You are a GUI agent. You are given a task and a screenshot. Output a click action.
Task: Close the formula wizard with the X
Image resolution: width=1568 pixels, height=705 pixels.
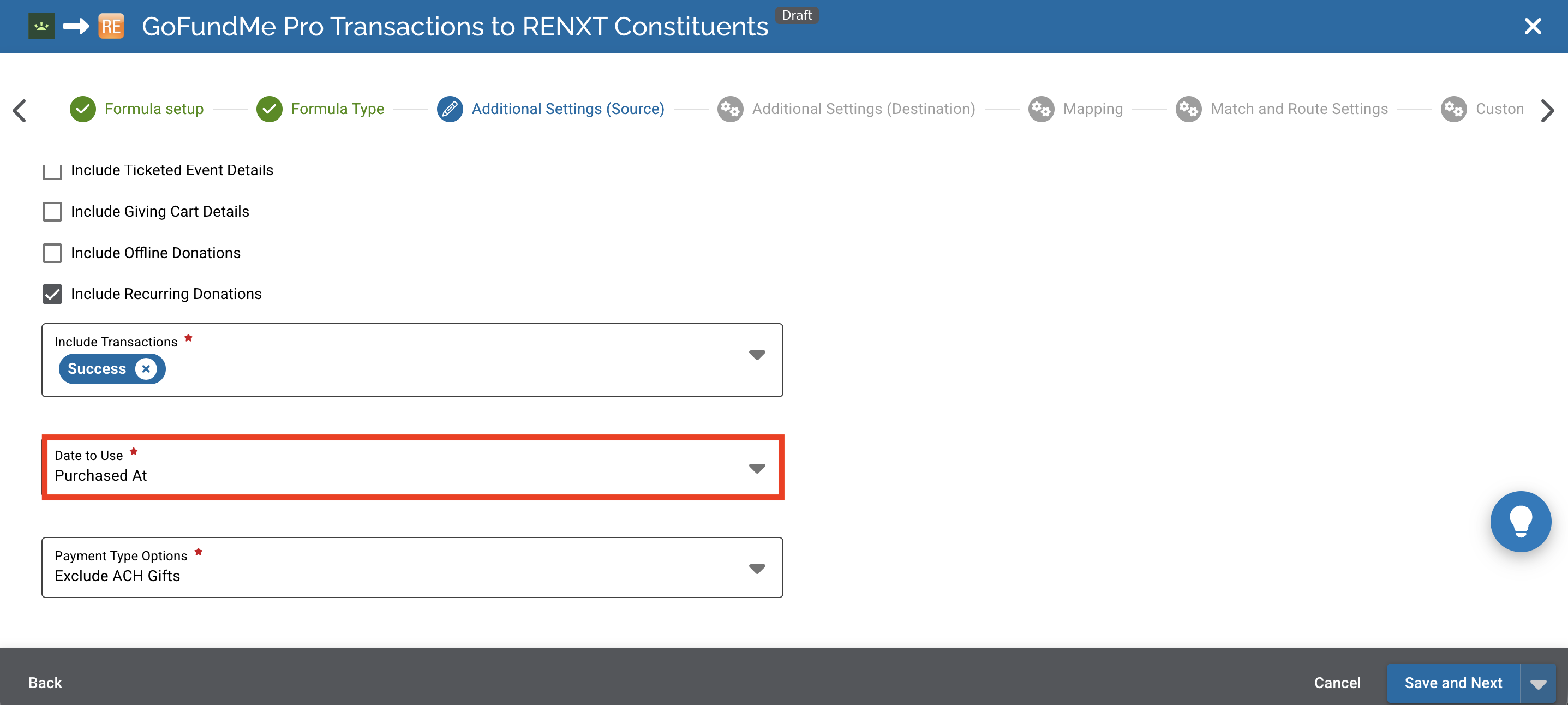click(1532, 26)
